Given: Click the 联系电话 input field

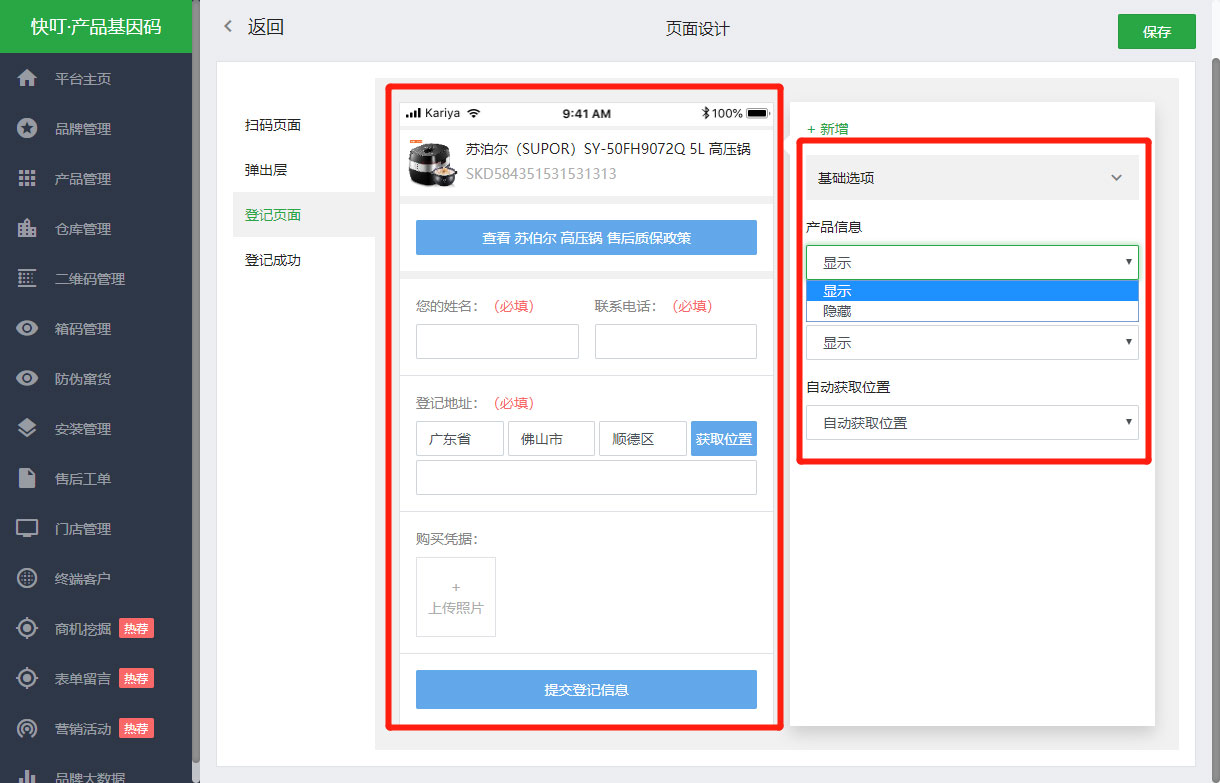Looking at the screenshot, I should point(676,341).
